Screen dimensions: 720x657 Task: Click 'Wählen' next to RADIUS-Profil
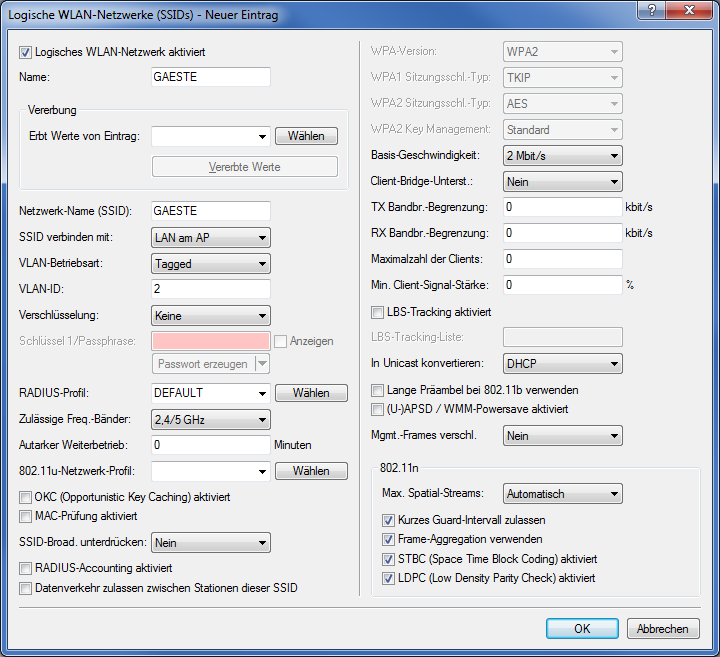coord(311,393)
